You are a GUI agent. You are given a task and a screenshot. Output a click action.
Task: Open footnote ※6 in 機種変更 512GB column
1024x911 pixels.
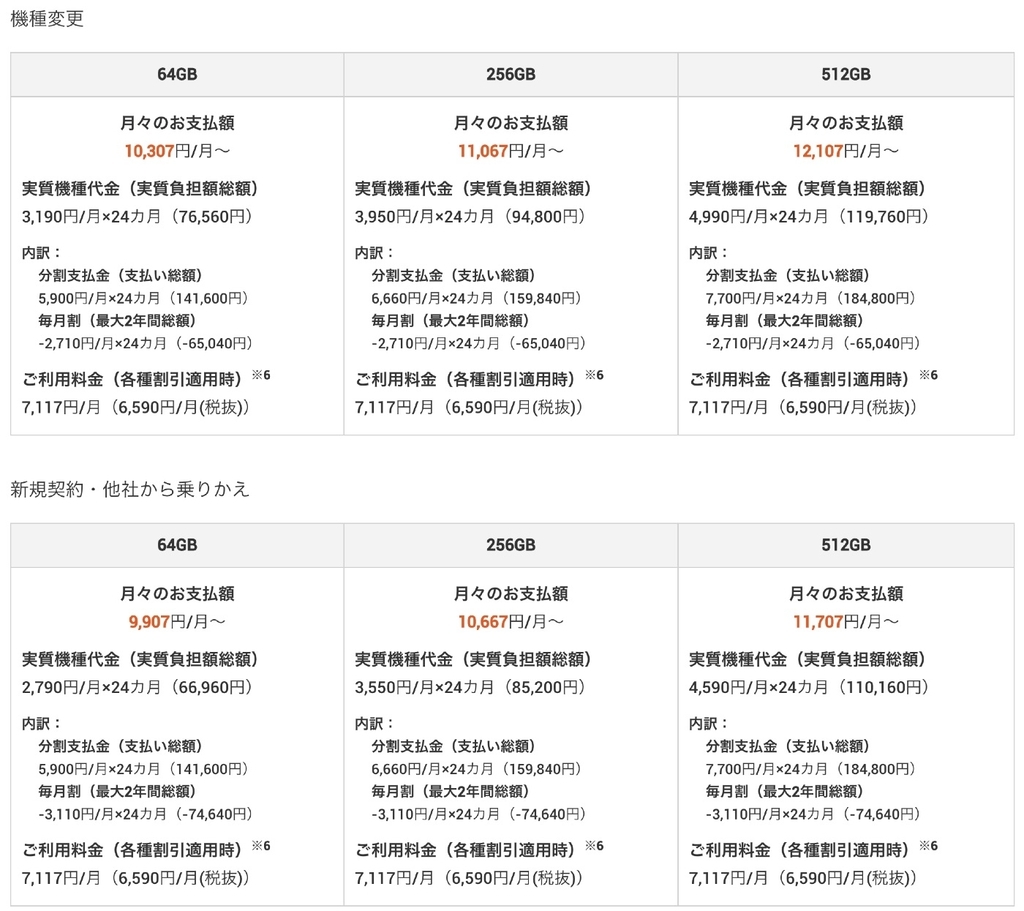point(929,375)
